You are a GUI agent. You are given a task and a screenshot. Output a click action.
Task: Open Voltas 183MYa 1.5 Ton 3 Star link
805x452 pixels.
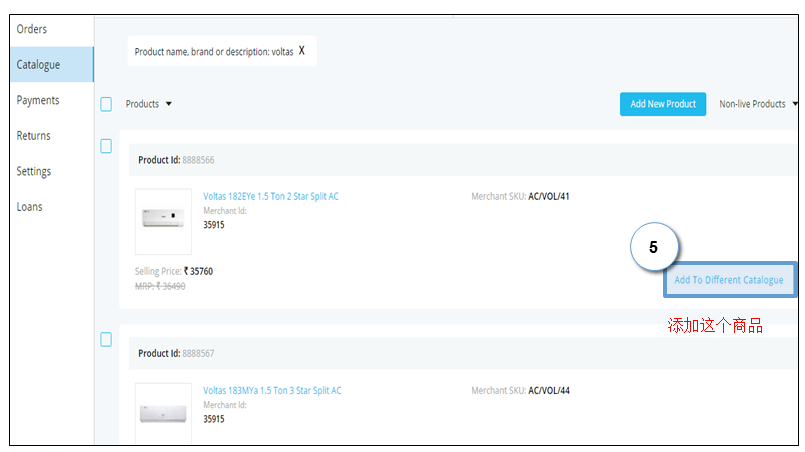click(x=272, y=390)
